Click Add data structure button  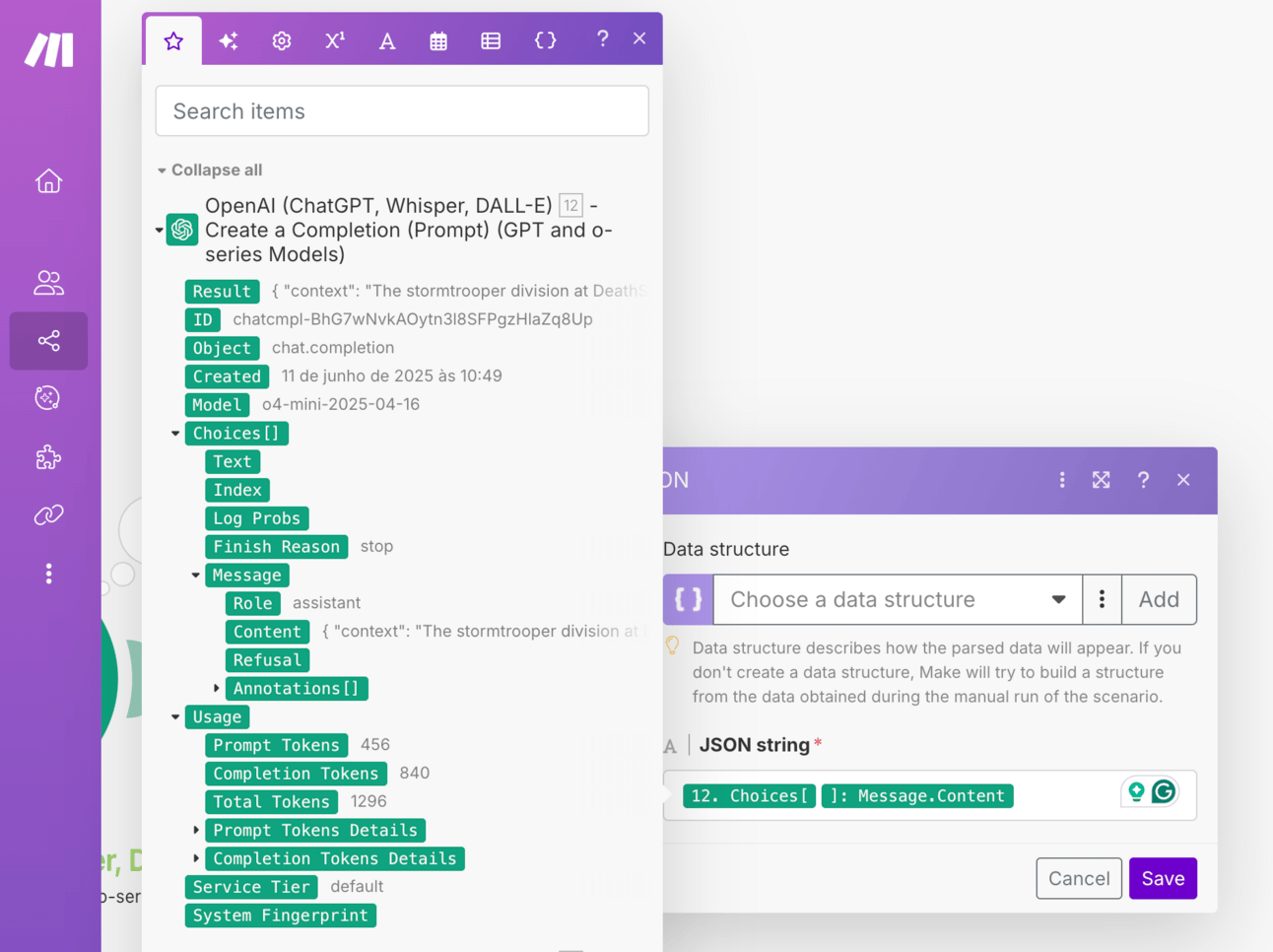1160,599
